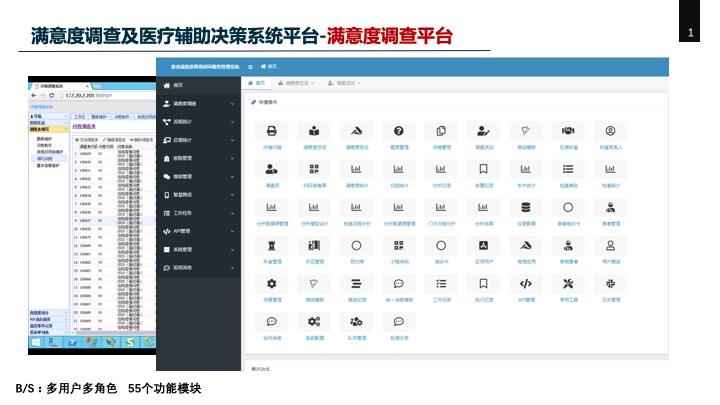Click the Windows Start button on taskbar
Image resolution: width=720 pixels, height=405 pixels.
tap(36, 342)
